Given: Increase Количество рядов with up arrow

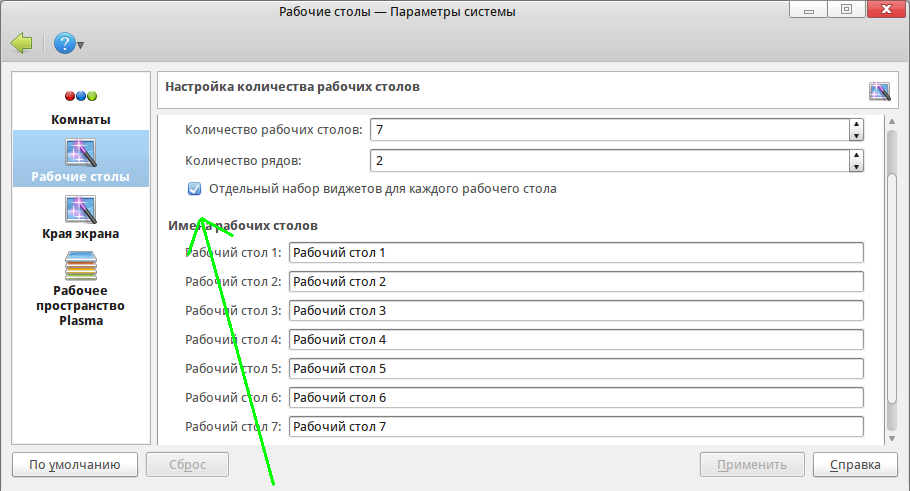Looking at the screenshot, I should pyautogui.click(x=856, y=156).
